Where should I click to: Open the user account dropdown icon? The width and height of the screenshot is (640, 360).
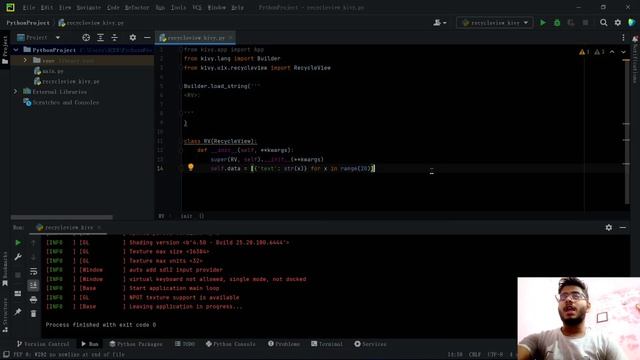440,23
